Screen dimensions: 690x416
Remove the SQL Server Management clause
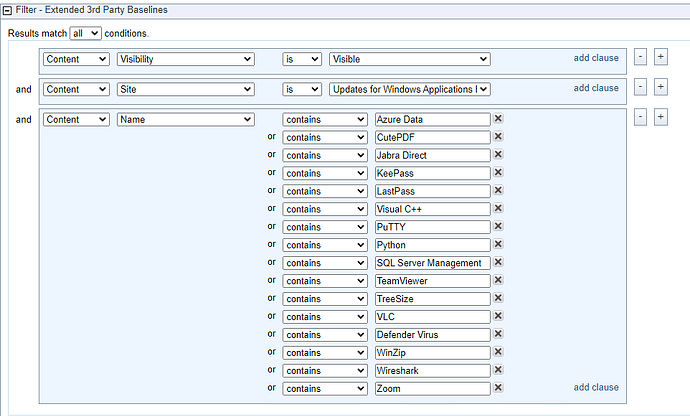498,262
